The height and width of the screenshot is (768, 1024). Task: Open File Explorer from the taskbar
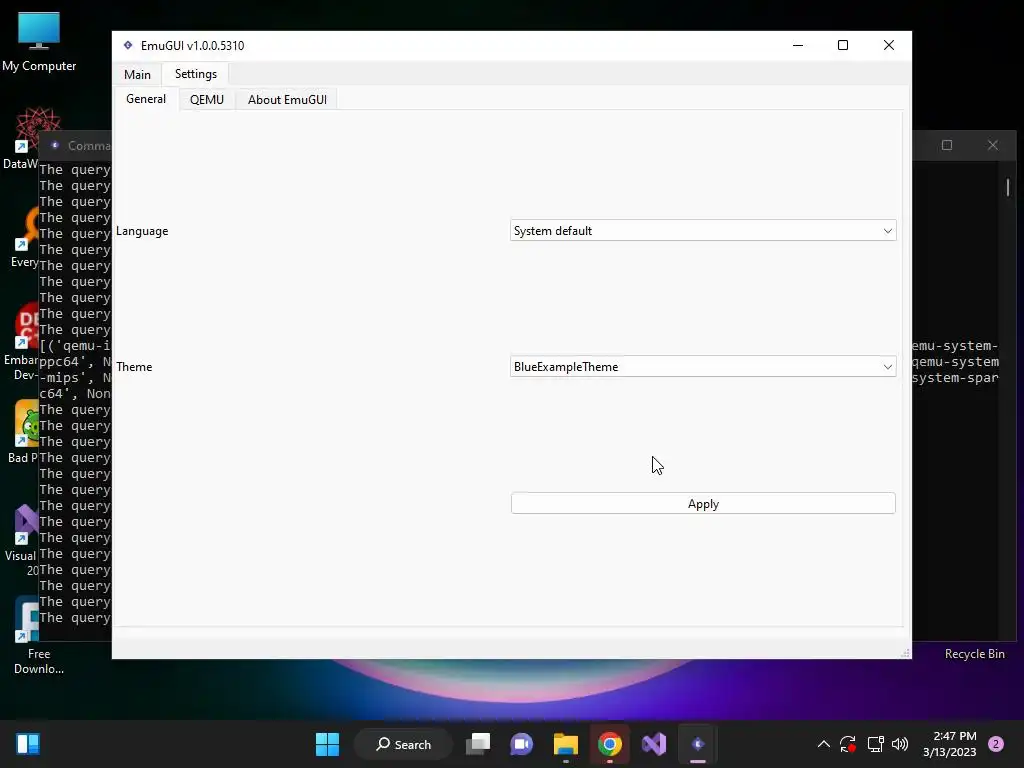coord(566,744)
